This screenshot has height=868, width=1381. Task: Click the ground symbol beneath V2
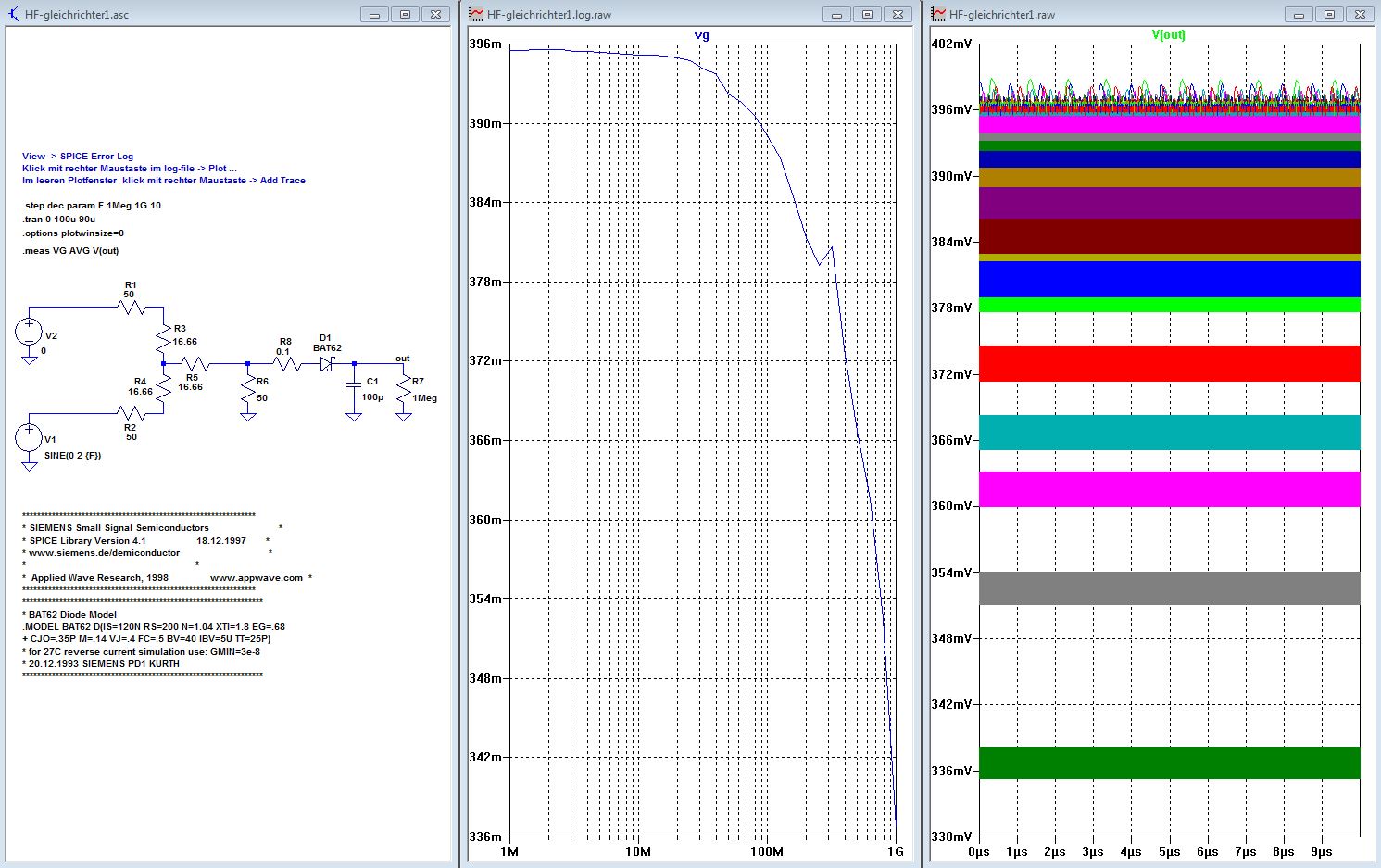[29, 359]
